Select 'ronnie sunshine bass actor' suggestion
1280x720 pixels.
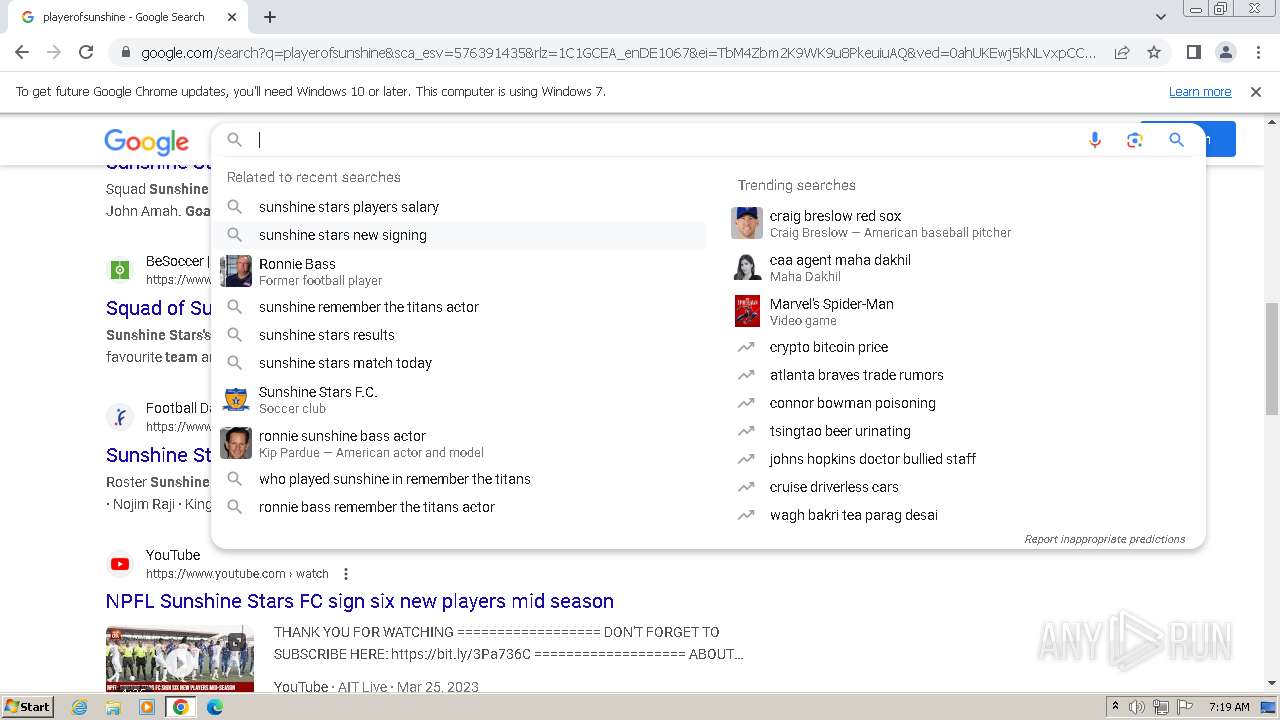click(459, 443)
